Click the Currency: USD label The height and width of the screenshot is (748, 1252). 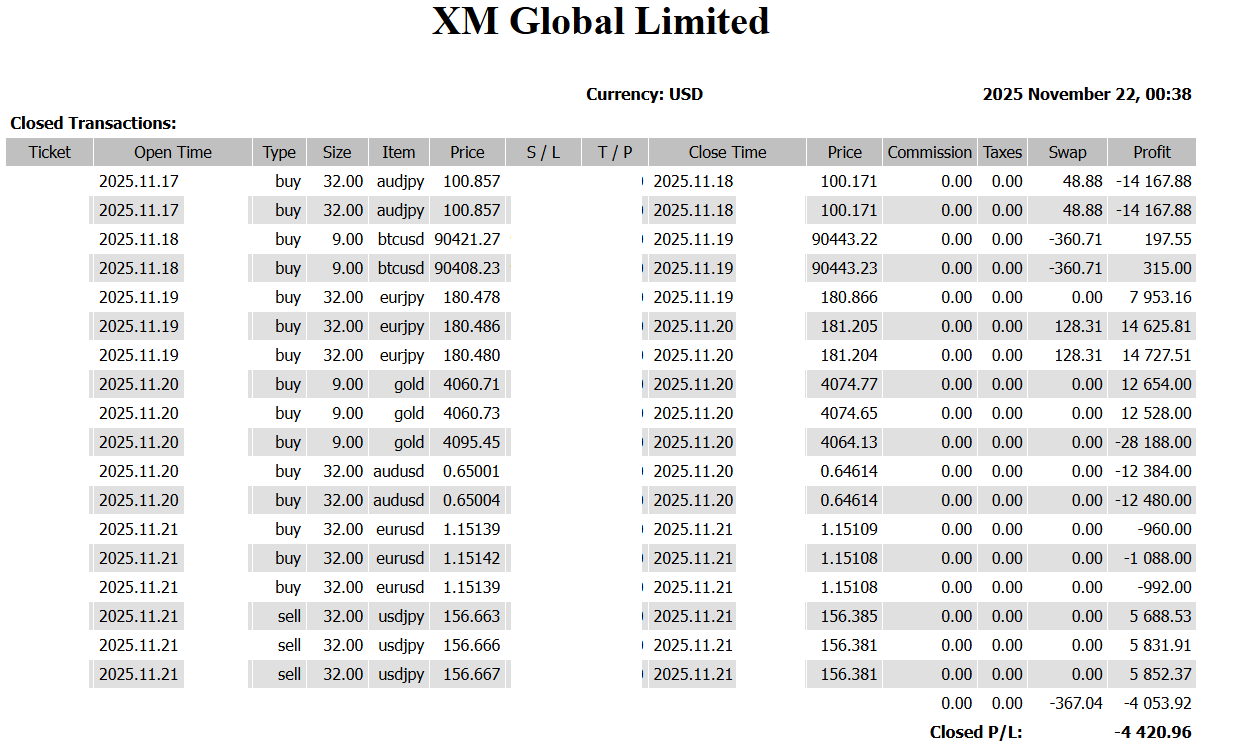click(x=644, y=94)
